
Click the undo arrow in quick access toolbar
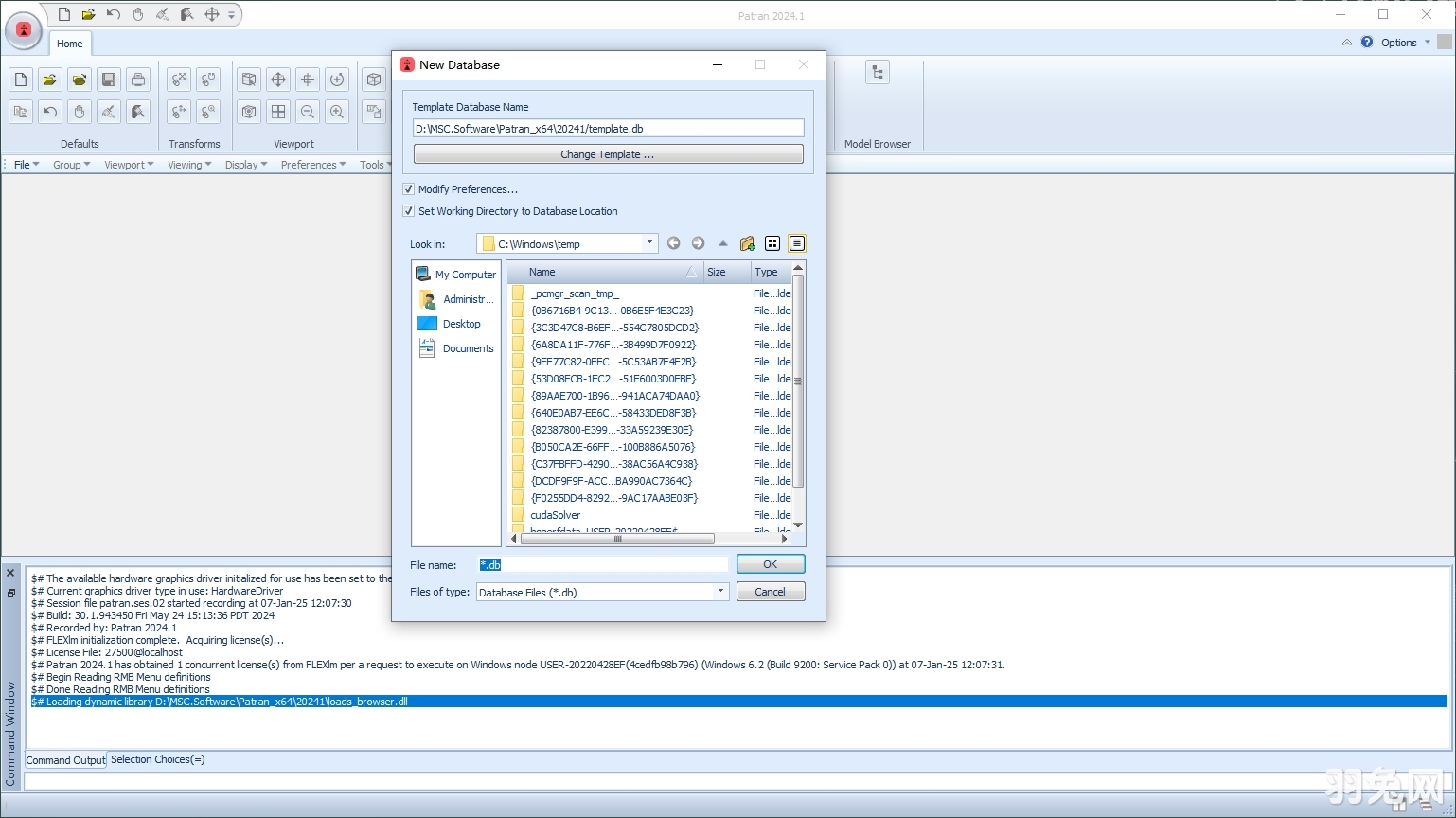pyautogui.click(x=114, y=14)
